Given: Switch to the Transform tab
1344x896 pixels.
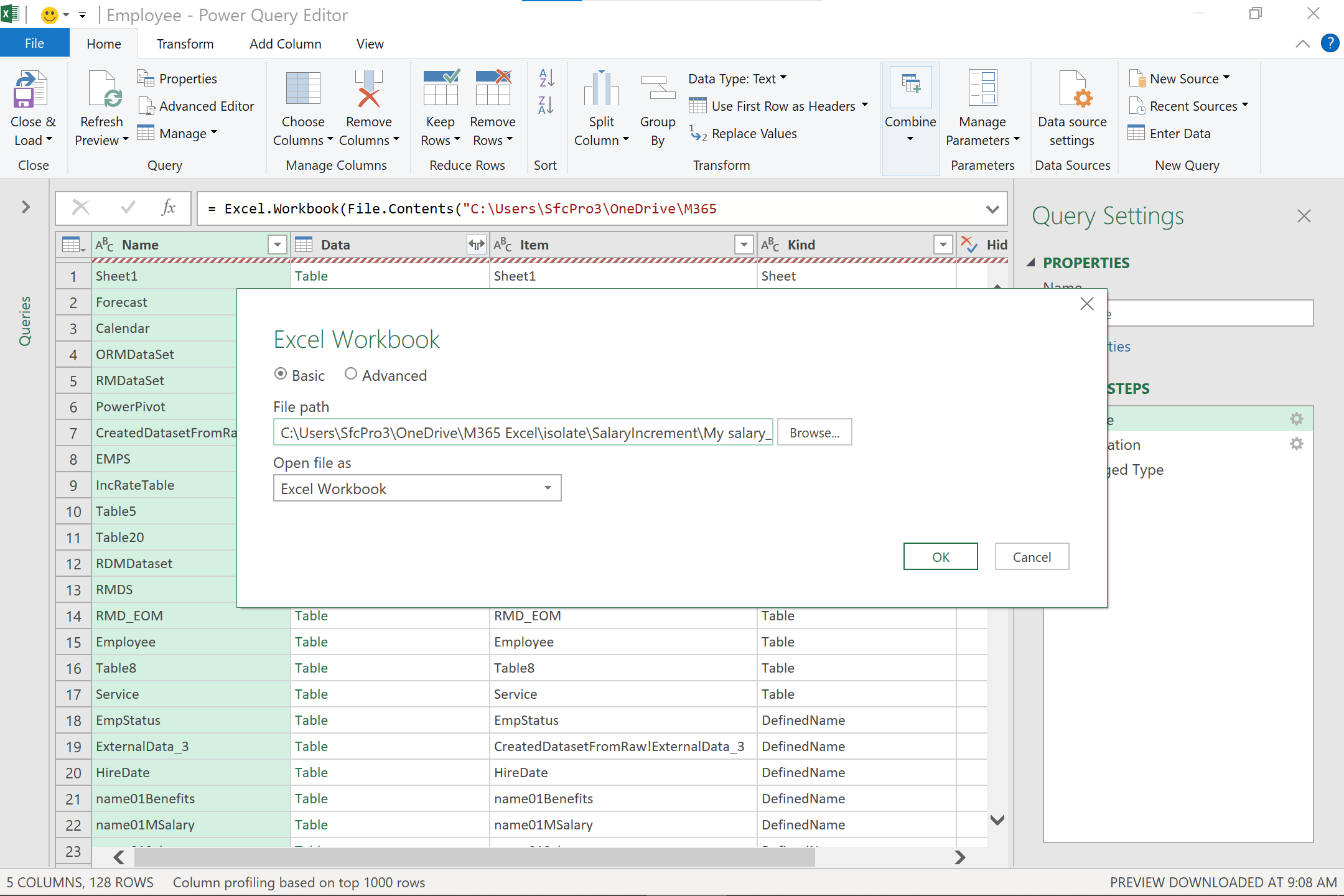Looking at the screenshot, I should click(x=185, y=44).
